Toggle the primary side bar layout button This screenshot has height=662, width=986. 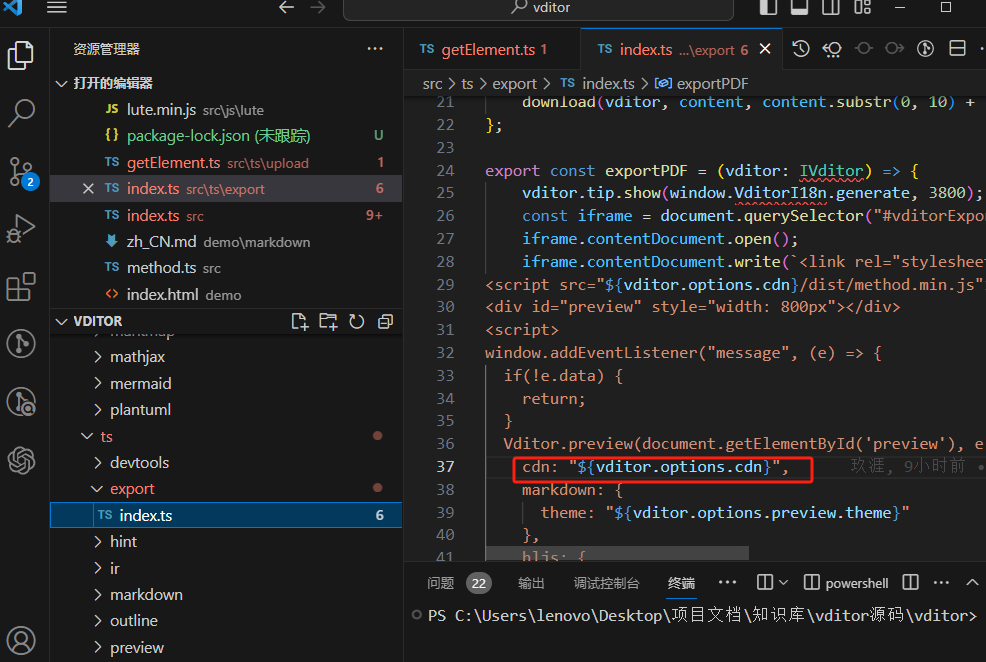tap(768, 8)
